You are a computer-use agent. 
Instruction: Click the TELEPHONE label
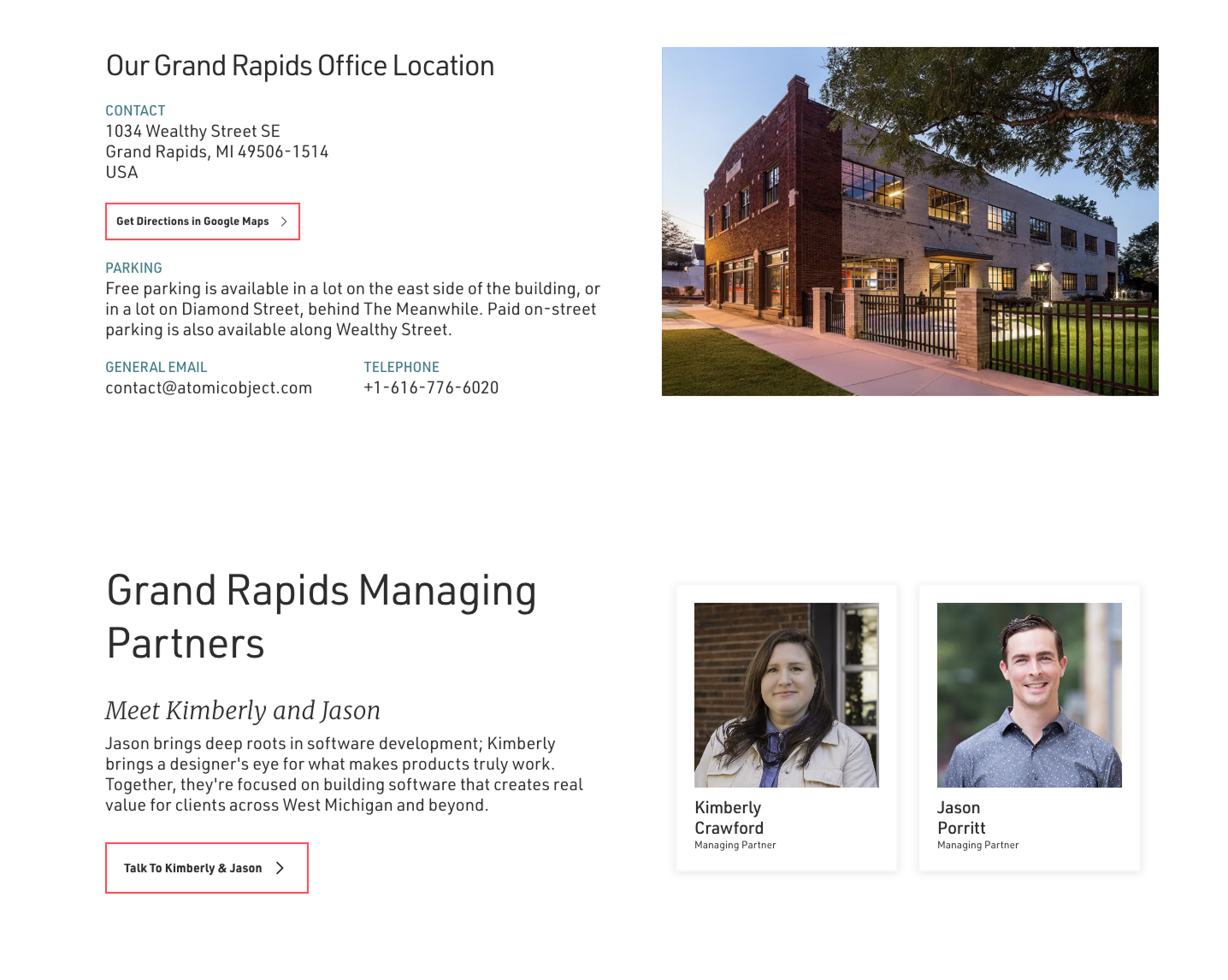click(401, 367)
